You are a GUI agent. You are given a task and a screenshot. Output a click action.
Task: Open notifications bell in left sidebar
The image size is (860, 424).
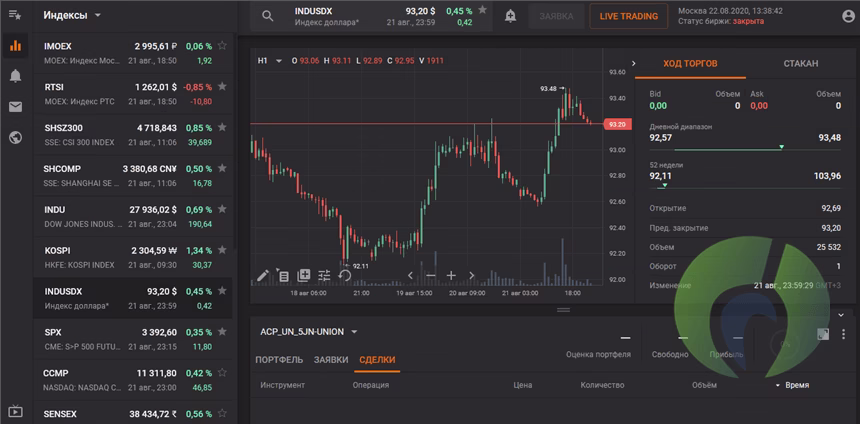click(x=15, y=76)
